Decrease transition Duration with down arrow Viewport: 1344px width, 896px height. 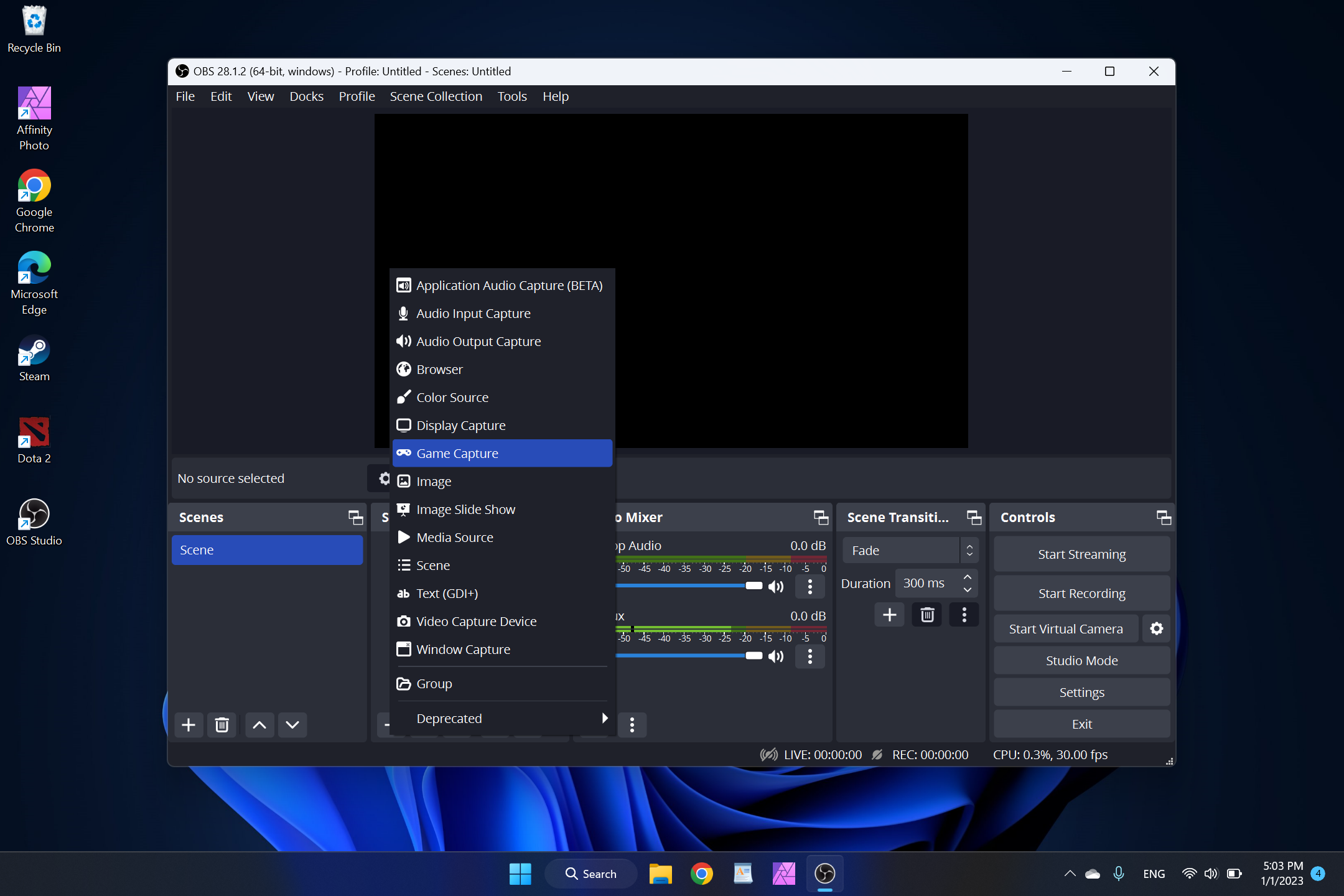967,589
